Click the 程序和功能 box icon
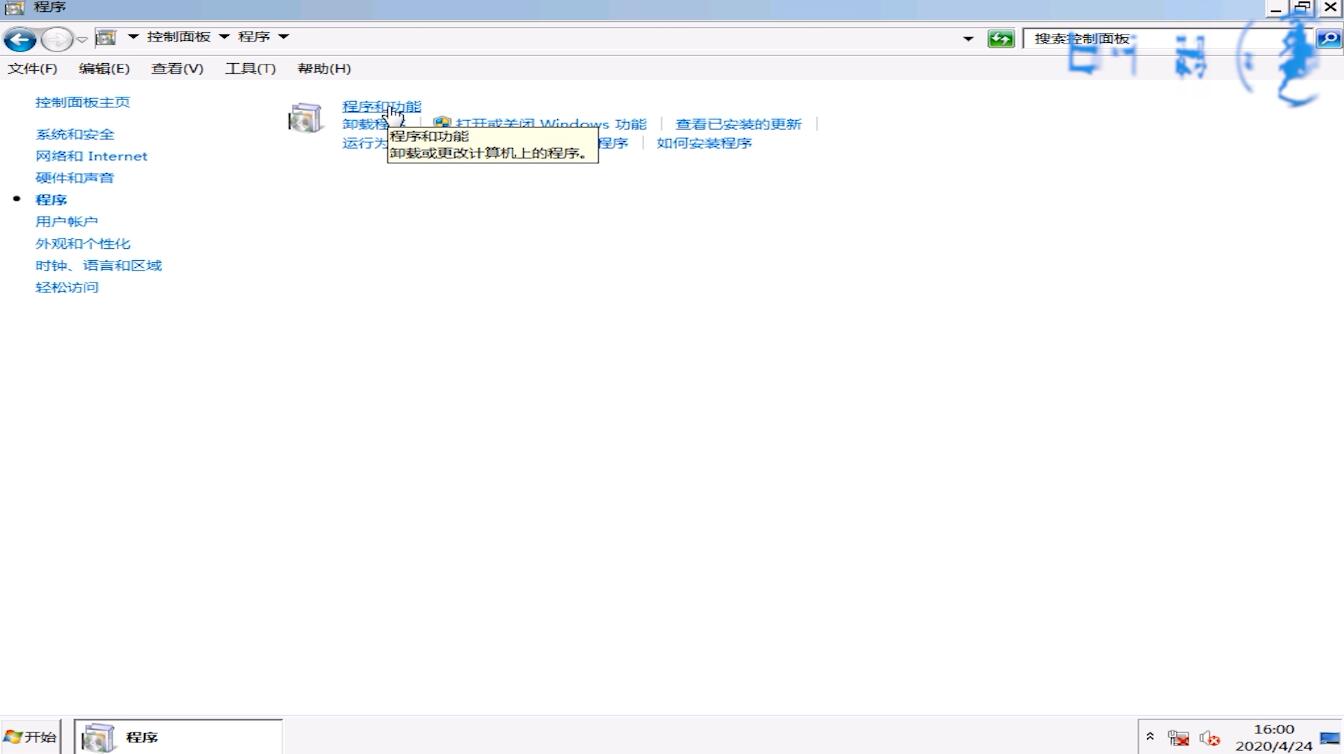Viewport: 1344px width, 754px height. coord(305,117)
